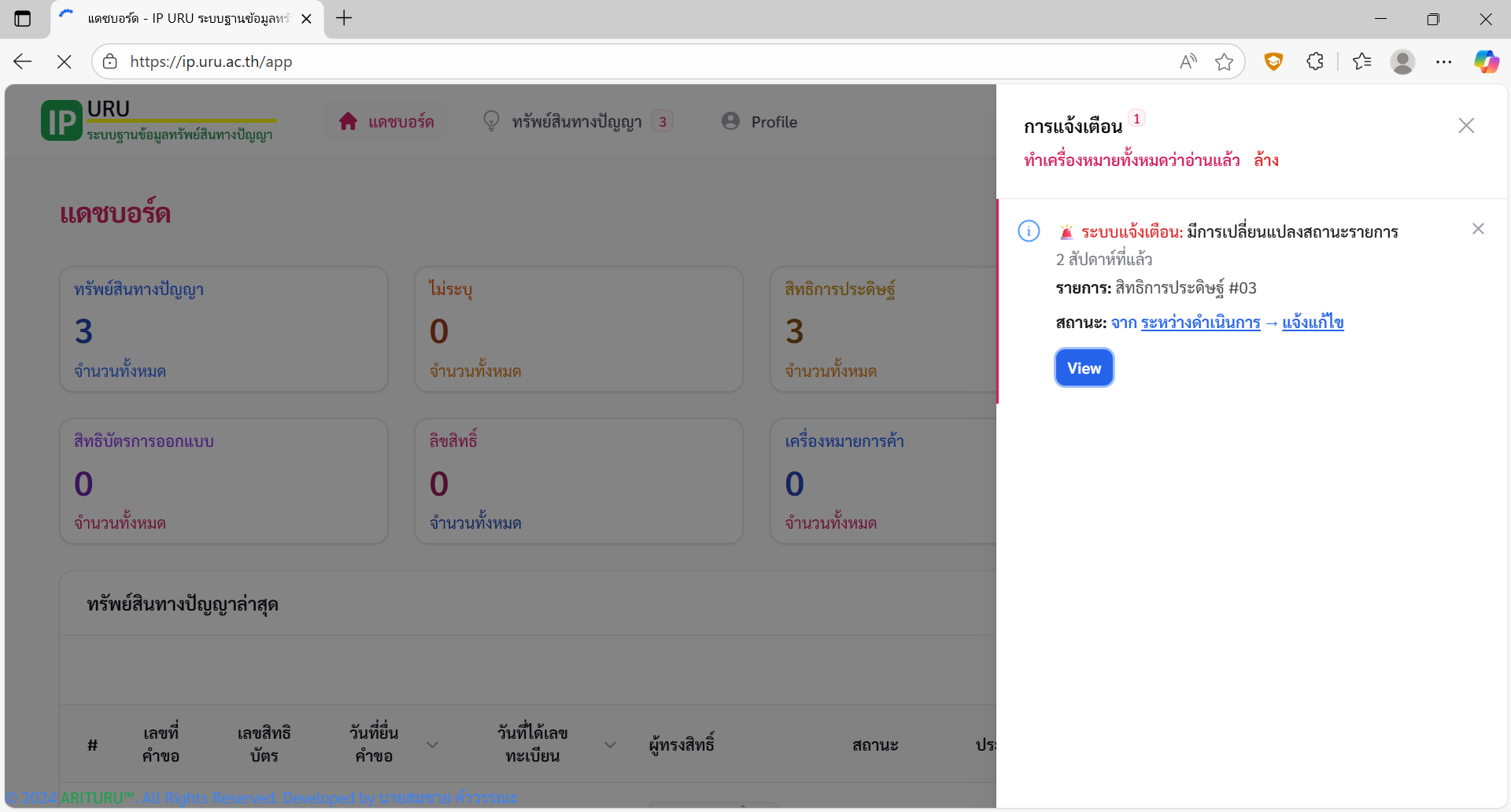Screen dimensions: 1511x812
Task: Go to Profile page
Action: click(x=759, y=122)
